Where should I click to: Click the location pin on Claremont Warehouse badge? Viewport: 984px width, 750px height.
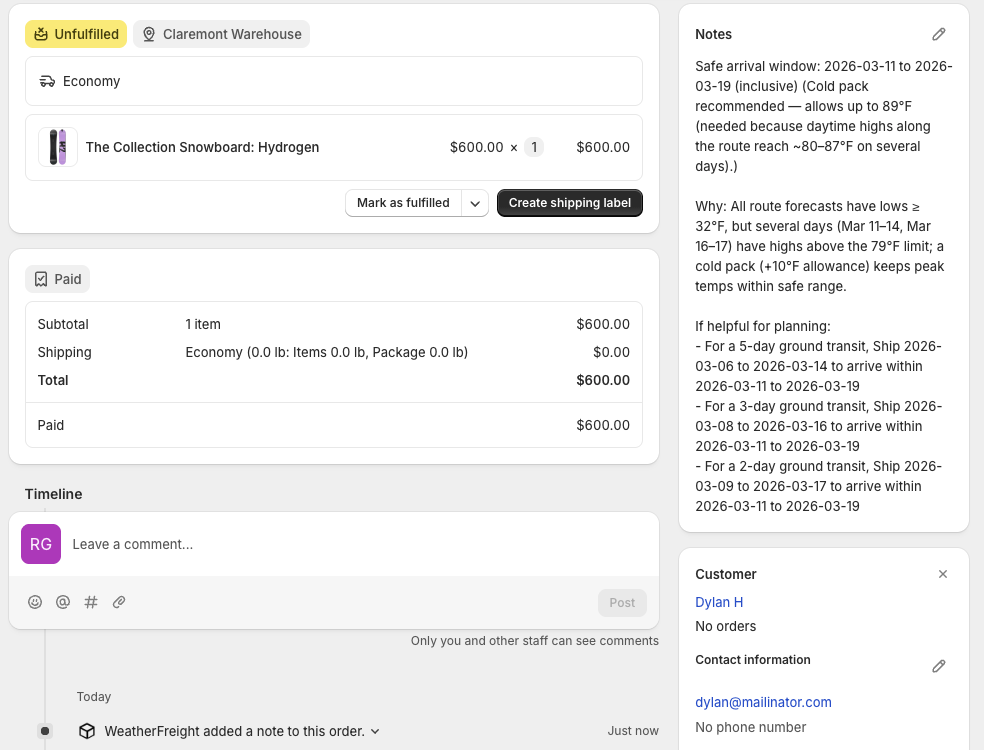(148, 33)
